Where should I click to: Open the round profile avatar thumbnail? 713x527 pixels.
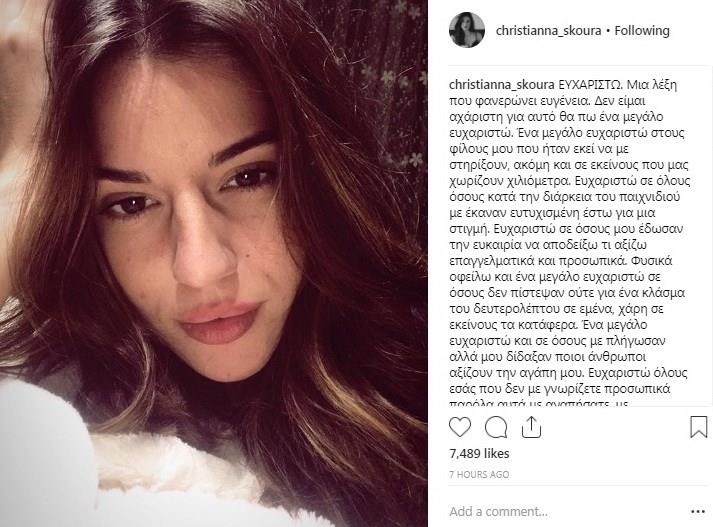467,30
